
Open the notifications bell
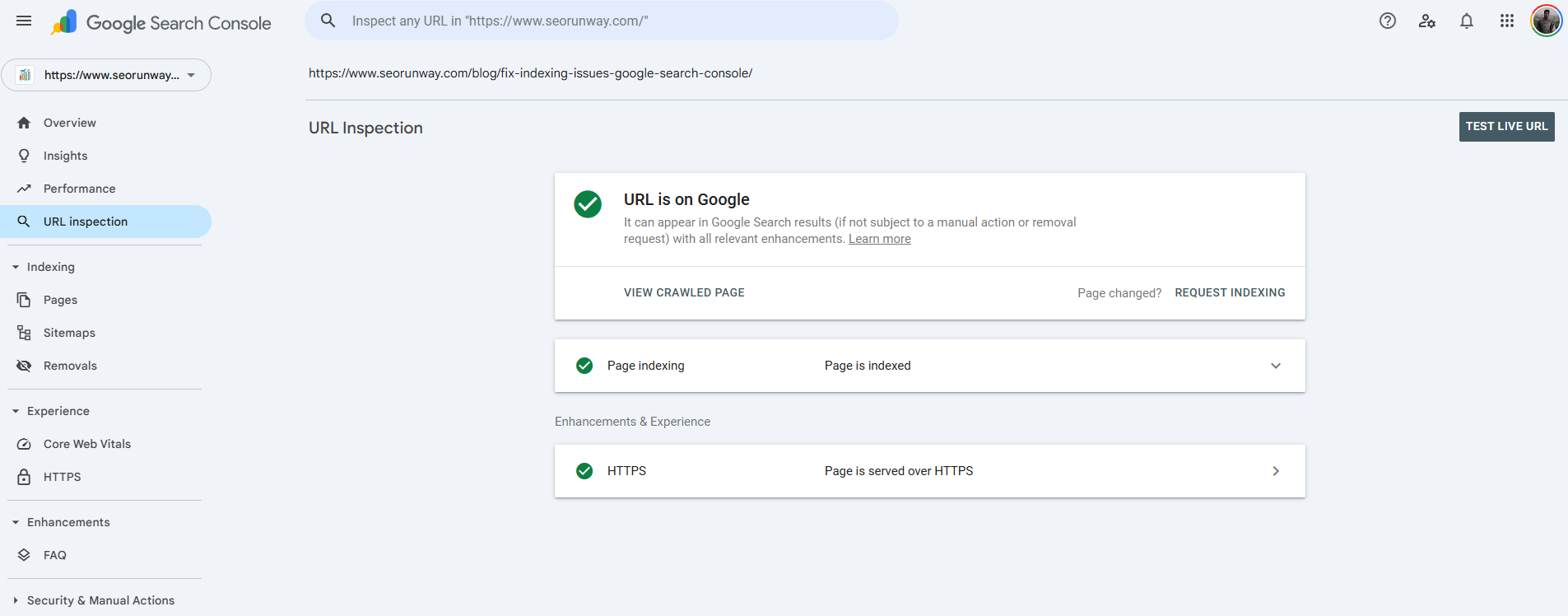pos(1467,21)
